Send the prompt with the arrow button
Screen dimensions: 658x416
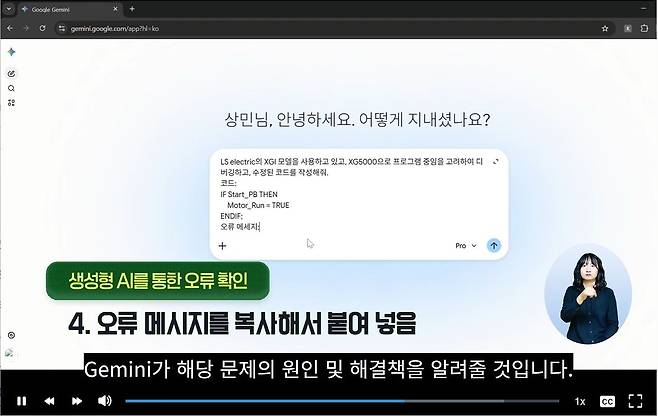(494, 246)
